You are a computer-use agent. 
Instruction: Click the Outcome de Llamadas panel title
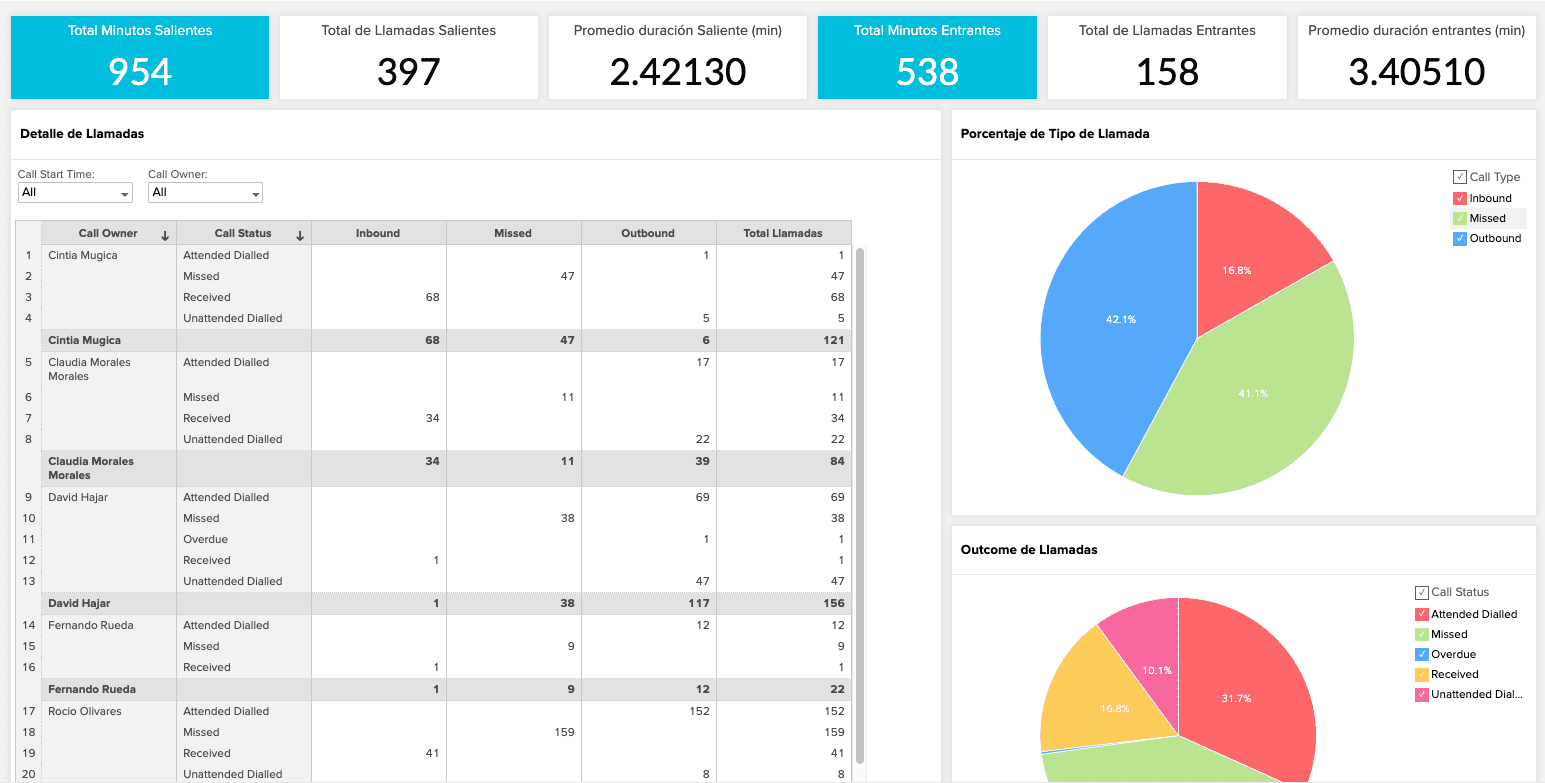pos(1029,549)
